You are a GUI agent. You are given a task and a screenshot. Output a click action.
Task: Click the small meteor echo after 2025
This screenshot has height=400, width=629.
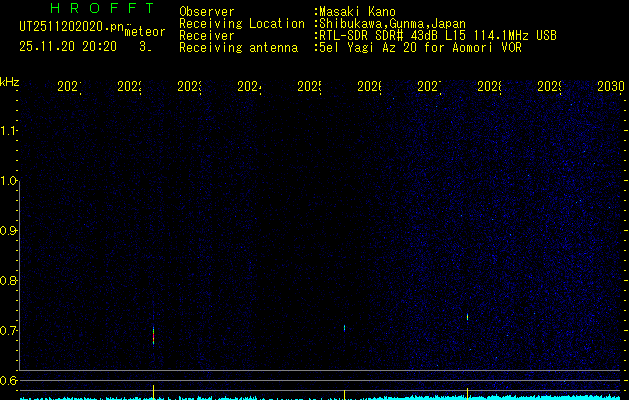click(345, 328)
